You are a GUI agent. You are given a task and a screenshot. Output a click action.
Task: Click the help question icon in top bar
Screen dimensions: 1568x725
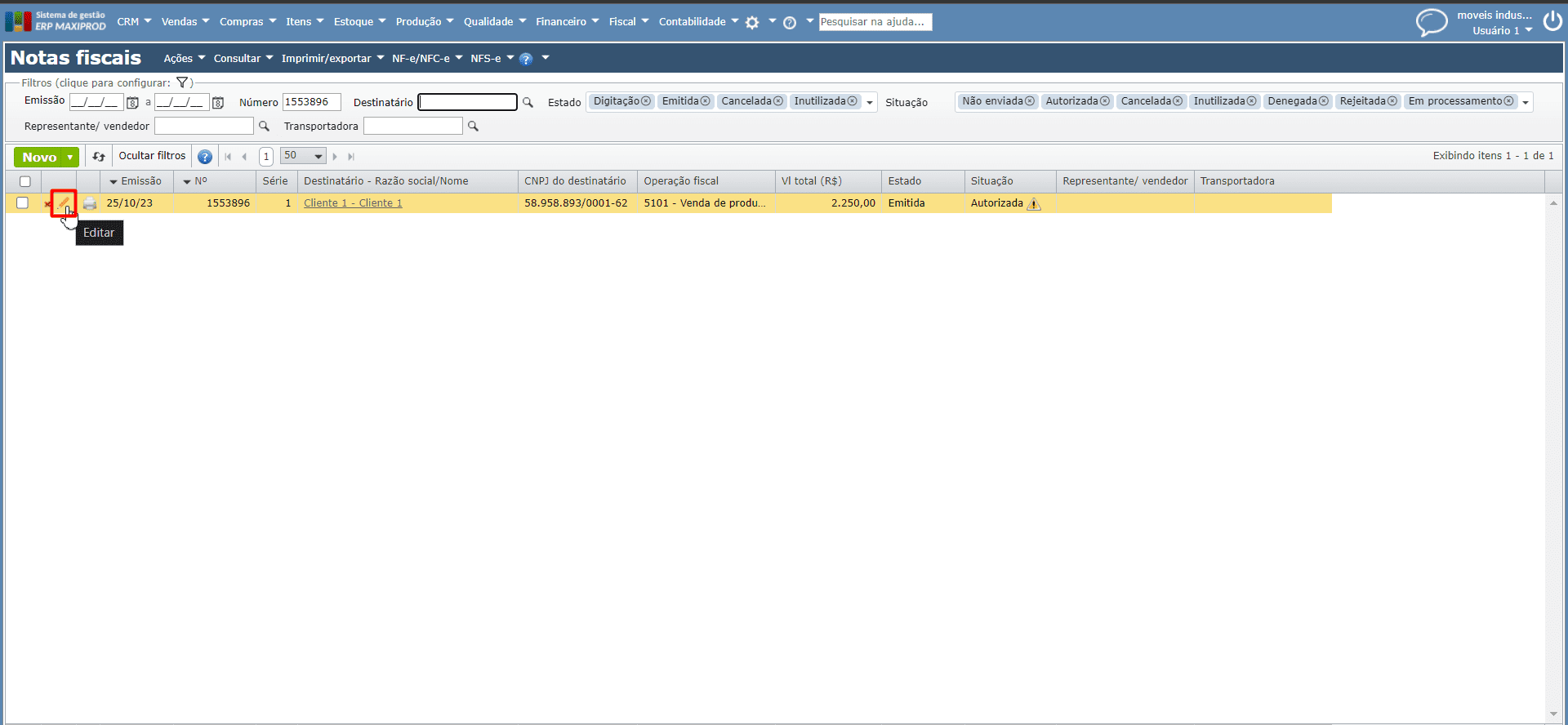tap(790, 23)
